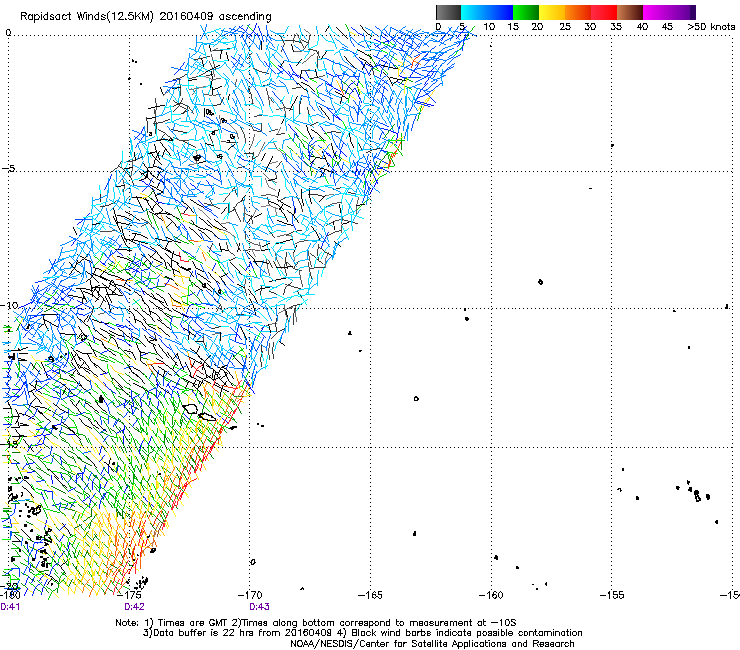
Task: Click the '-175' longitude axis label
Action: pos(130,595)
